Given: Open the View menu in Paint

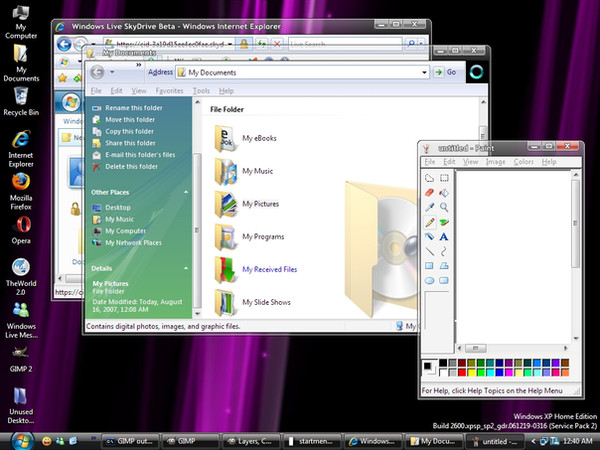Looking at the screenshot, I should point(470,162).
